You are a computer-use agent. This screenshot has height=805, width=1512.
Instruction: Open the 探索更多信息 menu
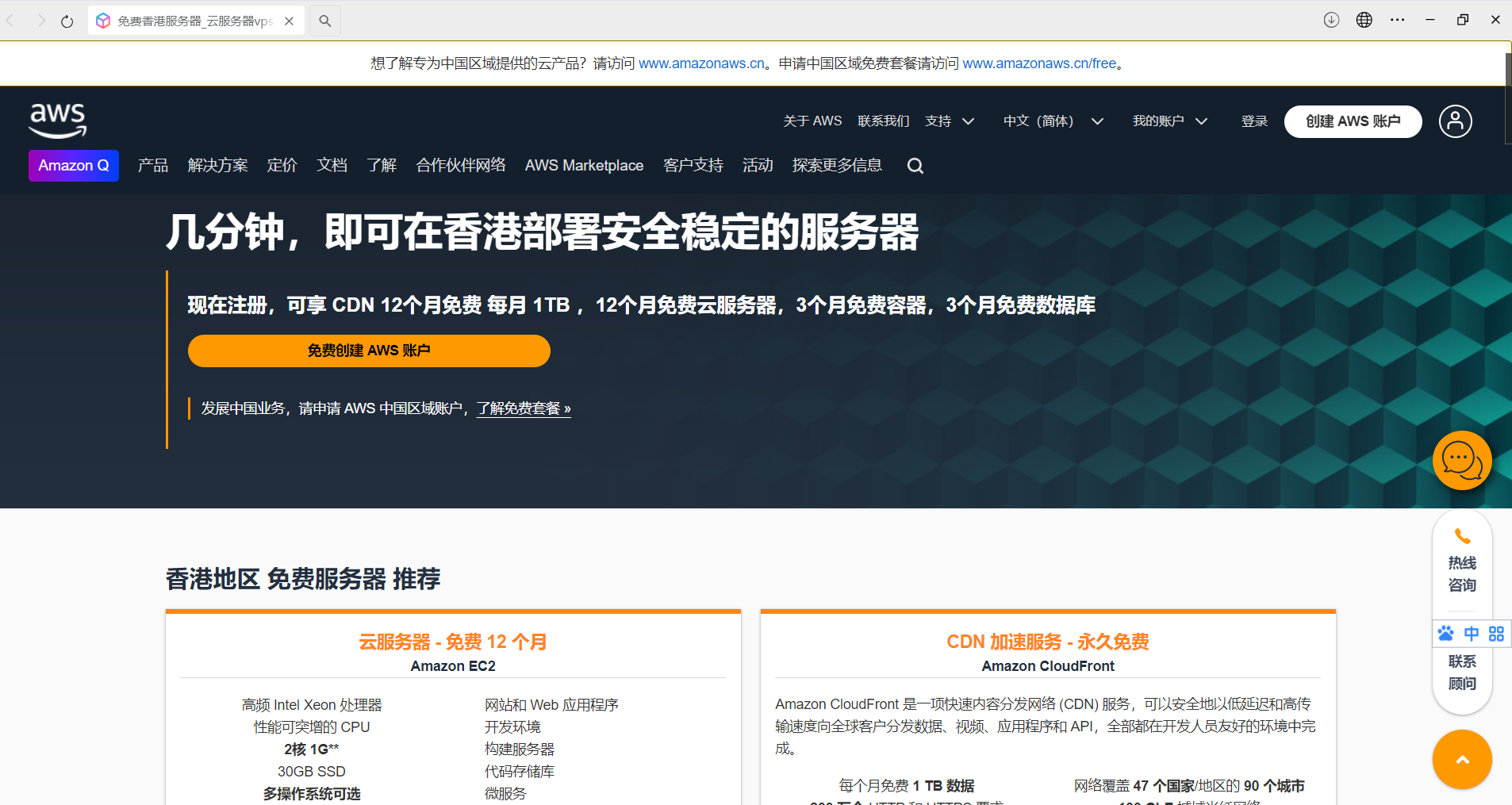[837, 165]
